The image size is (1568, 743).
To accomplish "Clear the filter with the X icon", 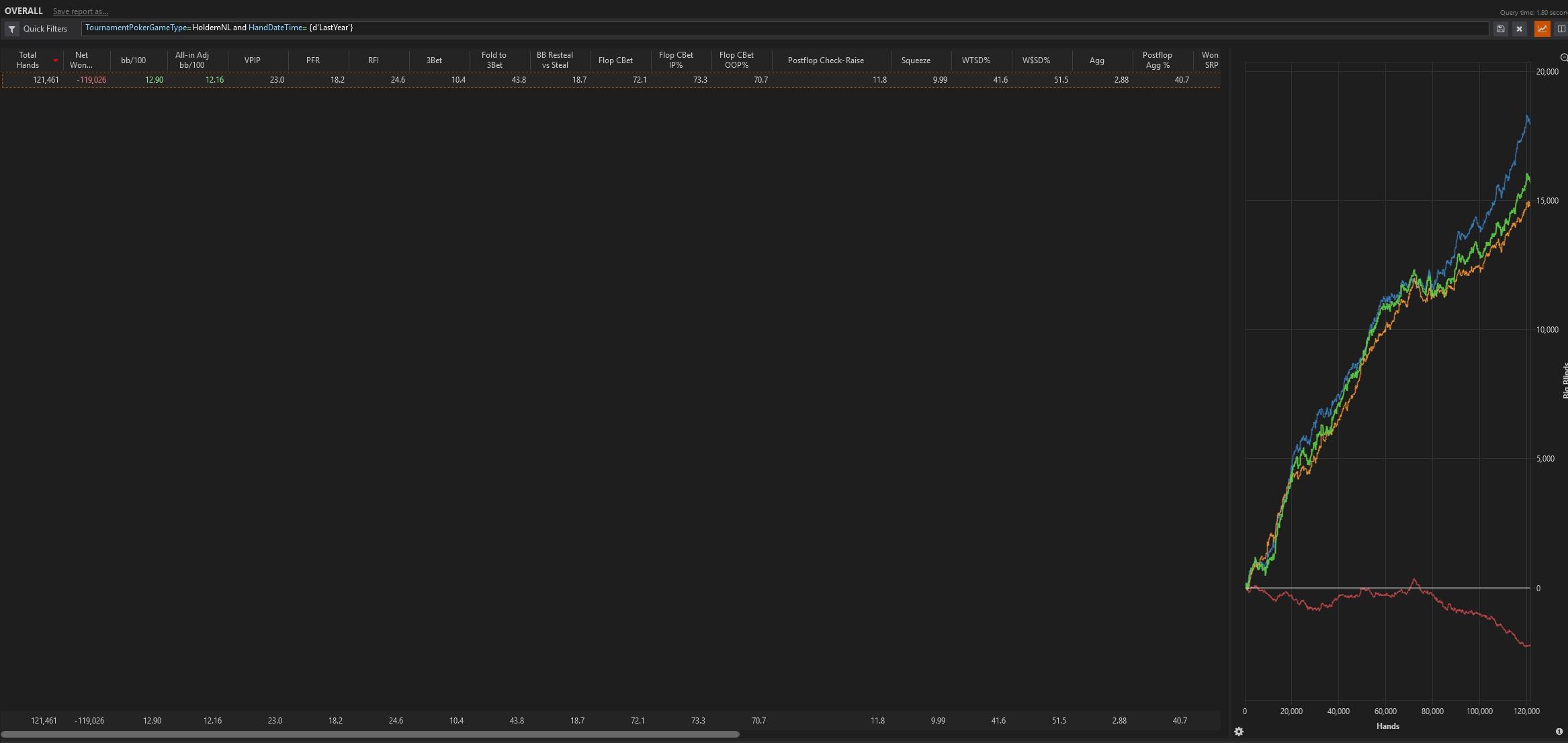I will coord(1519,29).
